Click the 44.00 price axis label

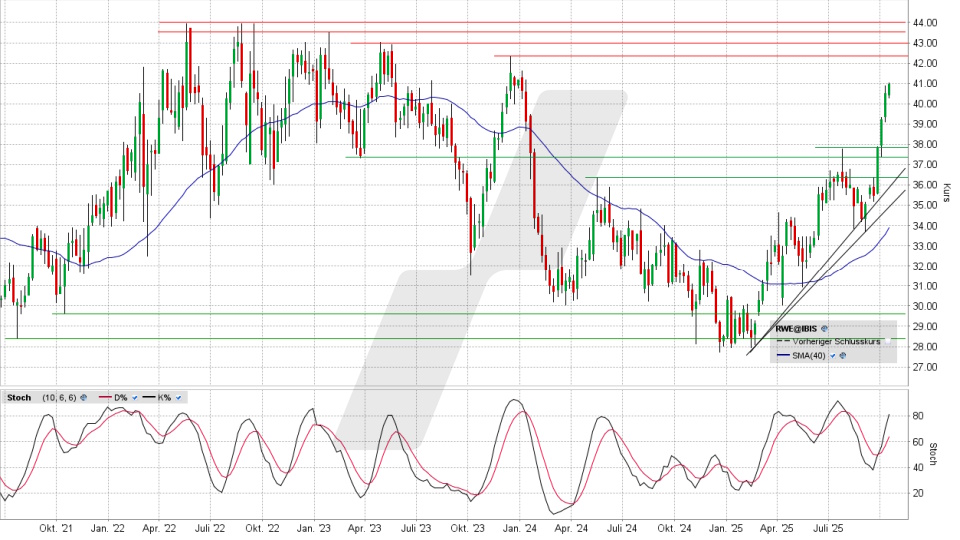pos(924,23)
